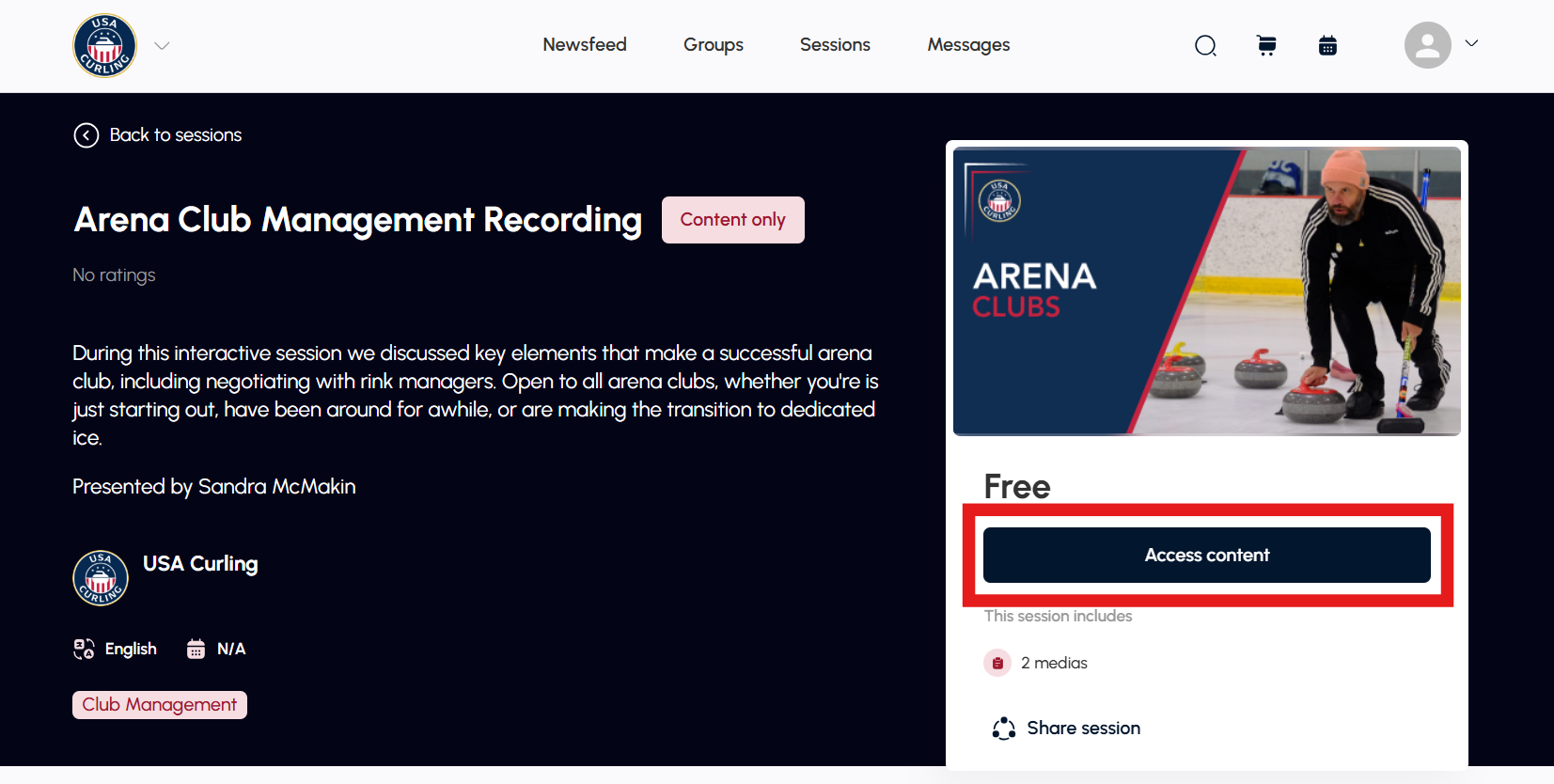Viewport: 1554px width, 784px height.
Task: Click the calendar icon beside N/A
Action: pyautogui.click(x=196, y=649)
